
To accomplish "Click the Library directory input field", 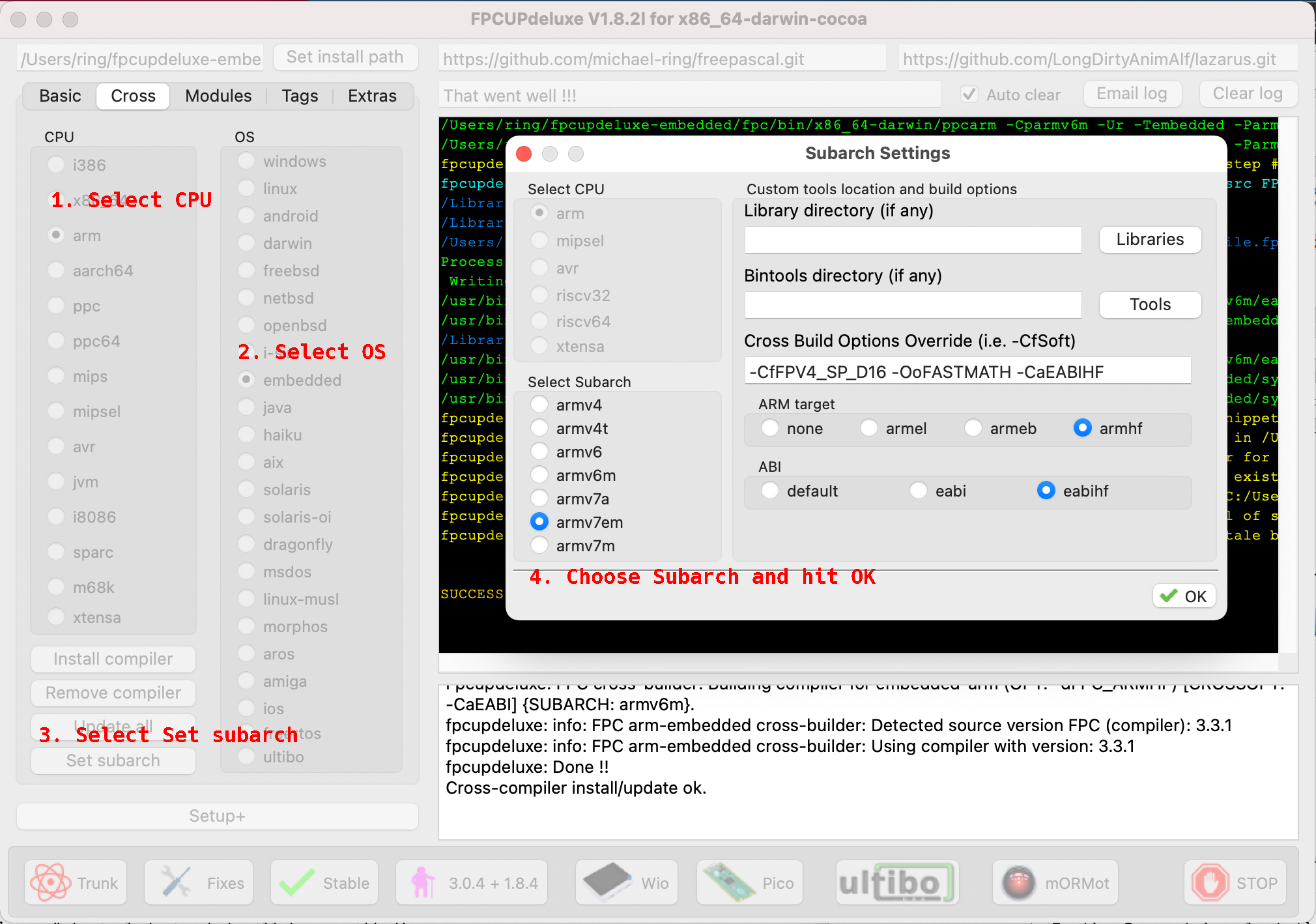I will (x=913, y=240).
